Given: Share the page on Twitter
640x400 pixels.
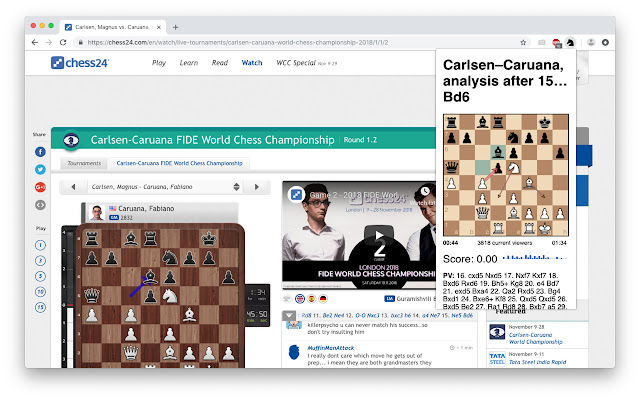Looking at the screenshot, I should point(40,169).
